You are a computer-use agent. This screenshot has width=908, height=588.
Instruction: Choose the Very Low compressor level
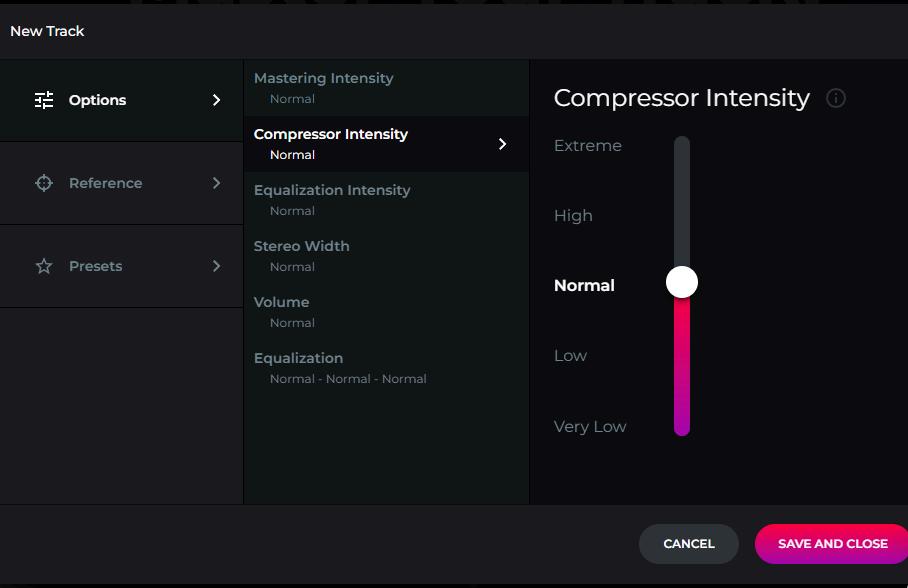click(x=590, y=427)
